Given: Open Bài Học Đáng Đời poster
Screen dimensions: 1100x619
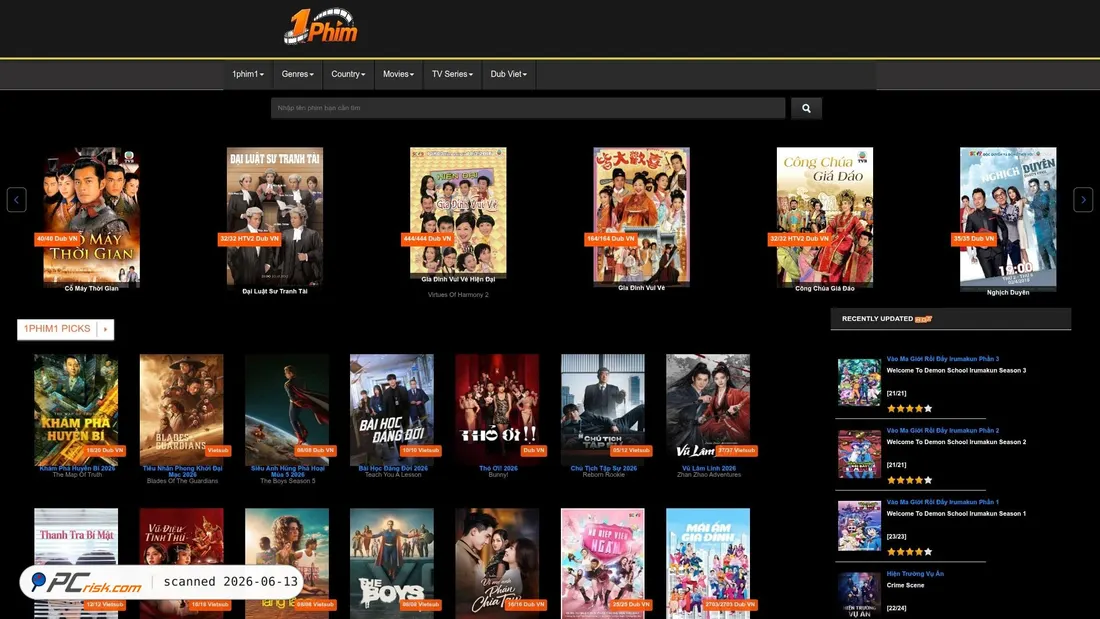Looking at the screenshot, I should click(x=391, y=409).
